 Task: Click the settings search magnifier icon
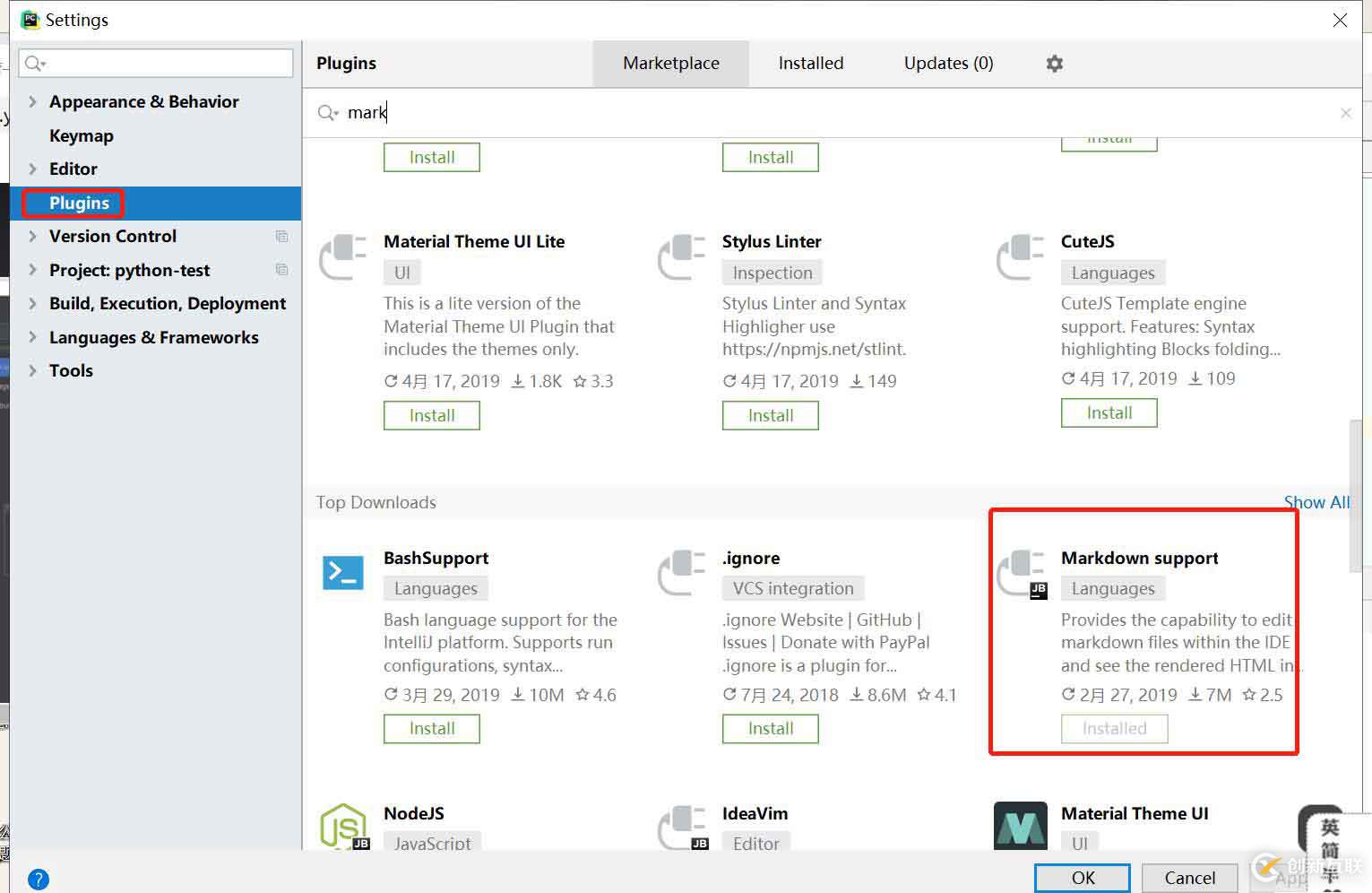tap(35, 63)
